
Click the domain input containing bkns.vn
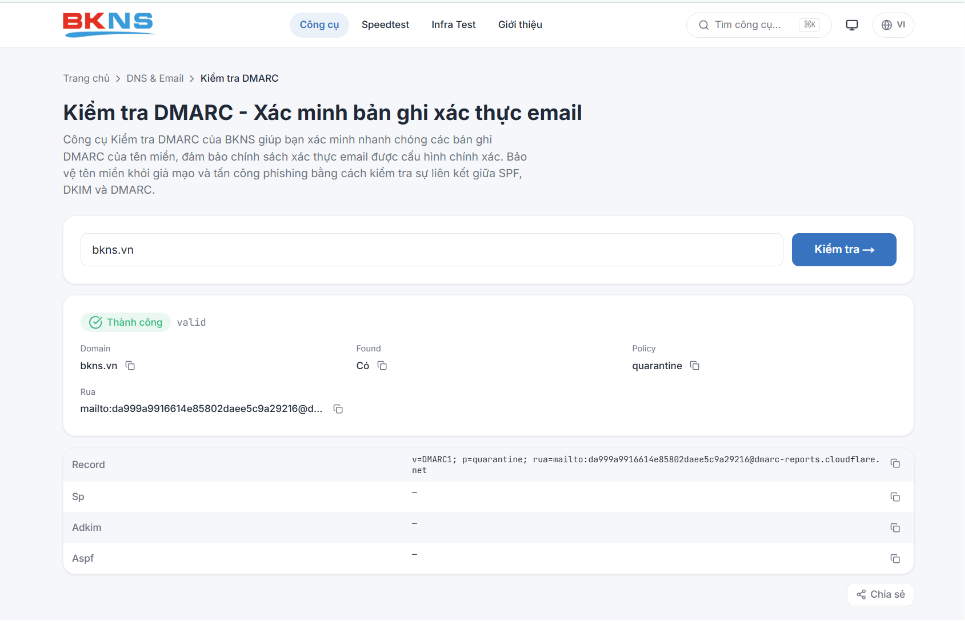pos(431,250)
